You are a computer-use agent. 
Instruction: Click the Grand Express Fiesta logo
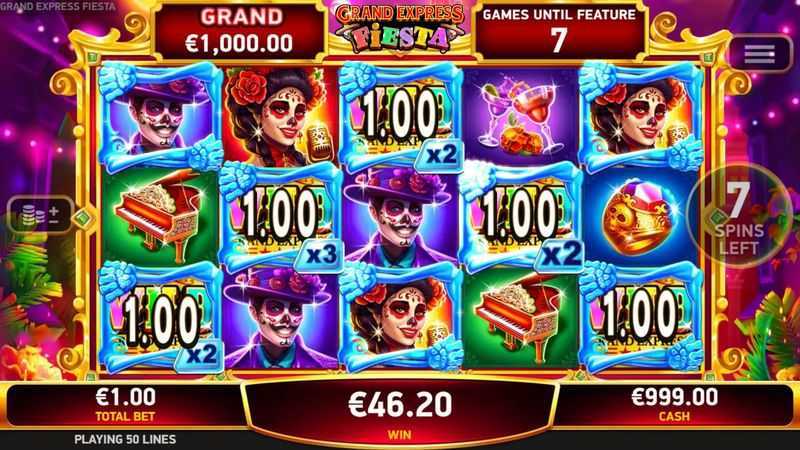point(399,29)
